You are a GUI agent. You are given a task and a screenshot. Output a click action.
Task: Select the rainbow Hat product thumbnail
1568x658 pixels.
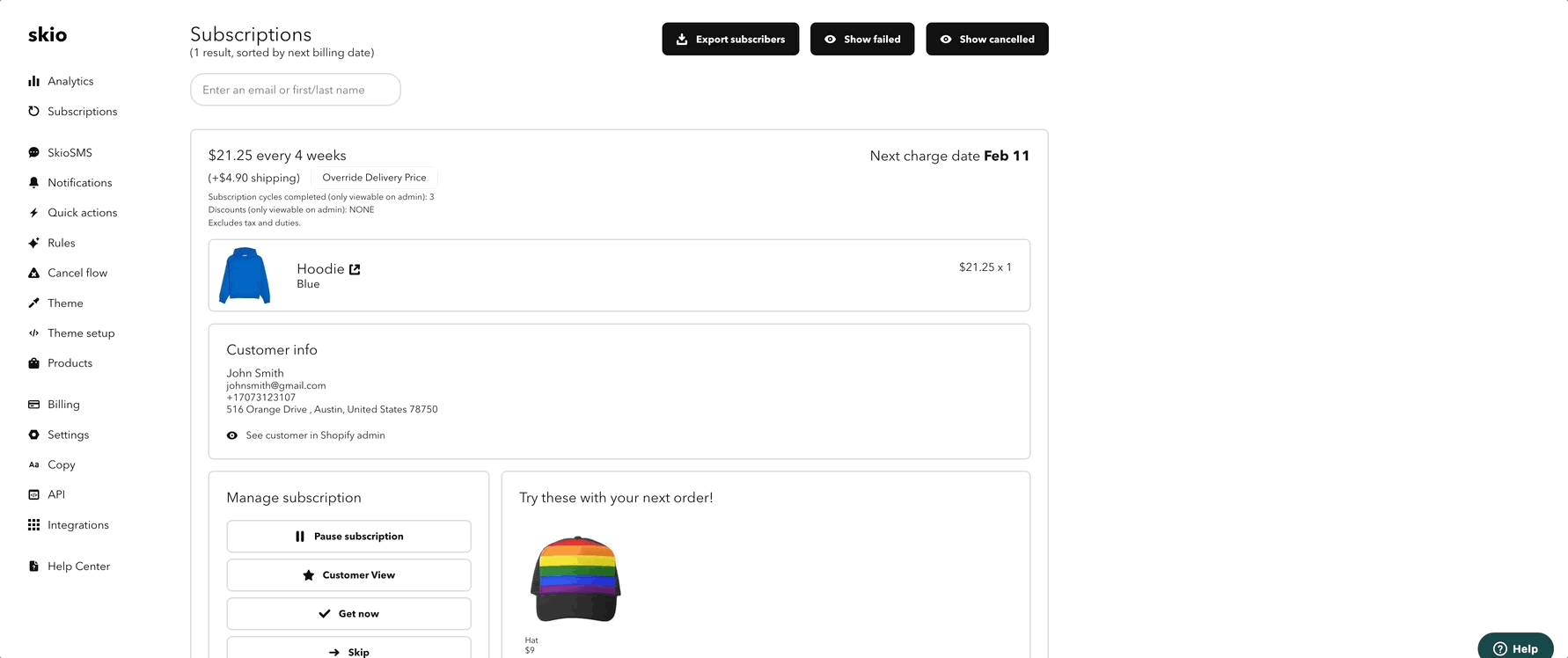(x=575, y=579)
